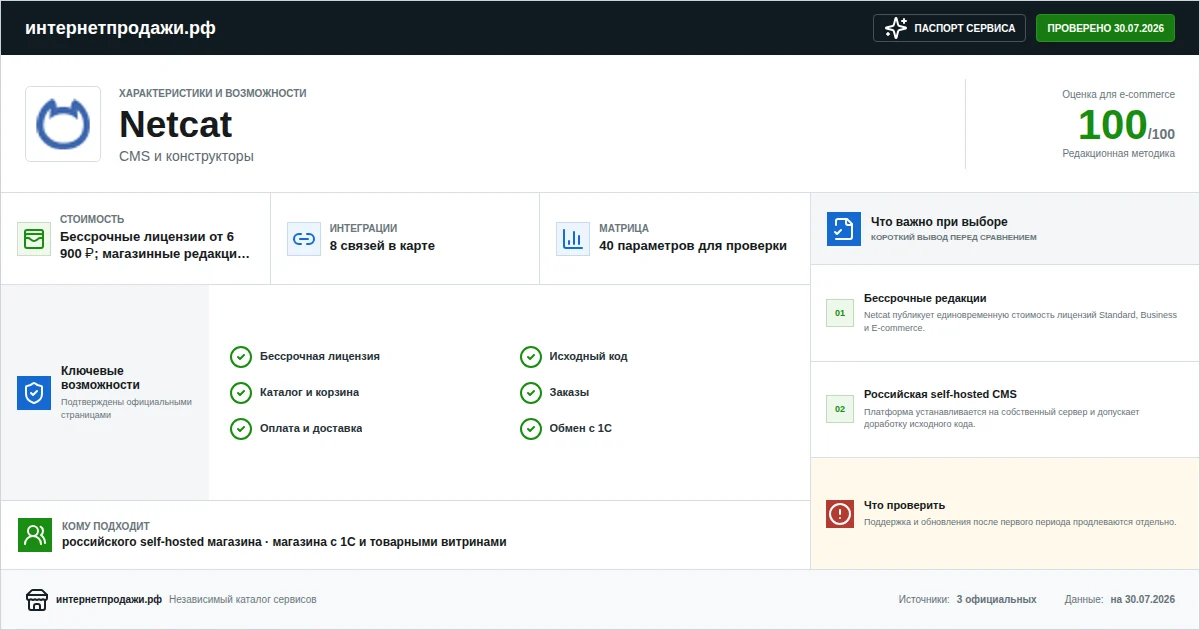The height and width of the screenshot is (630, 1200).
Task: Click the checkmark next to Исходный код
Action: 531,357
